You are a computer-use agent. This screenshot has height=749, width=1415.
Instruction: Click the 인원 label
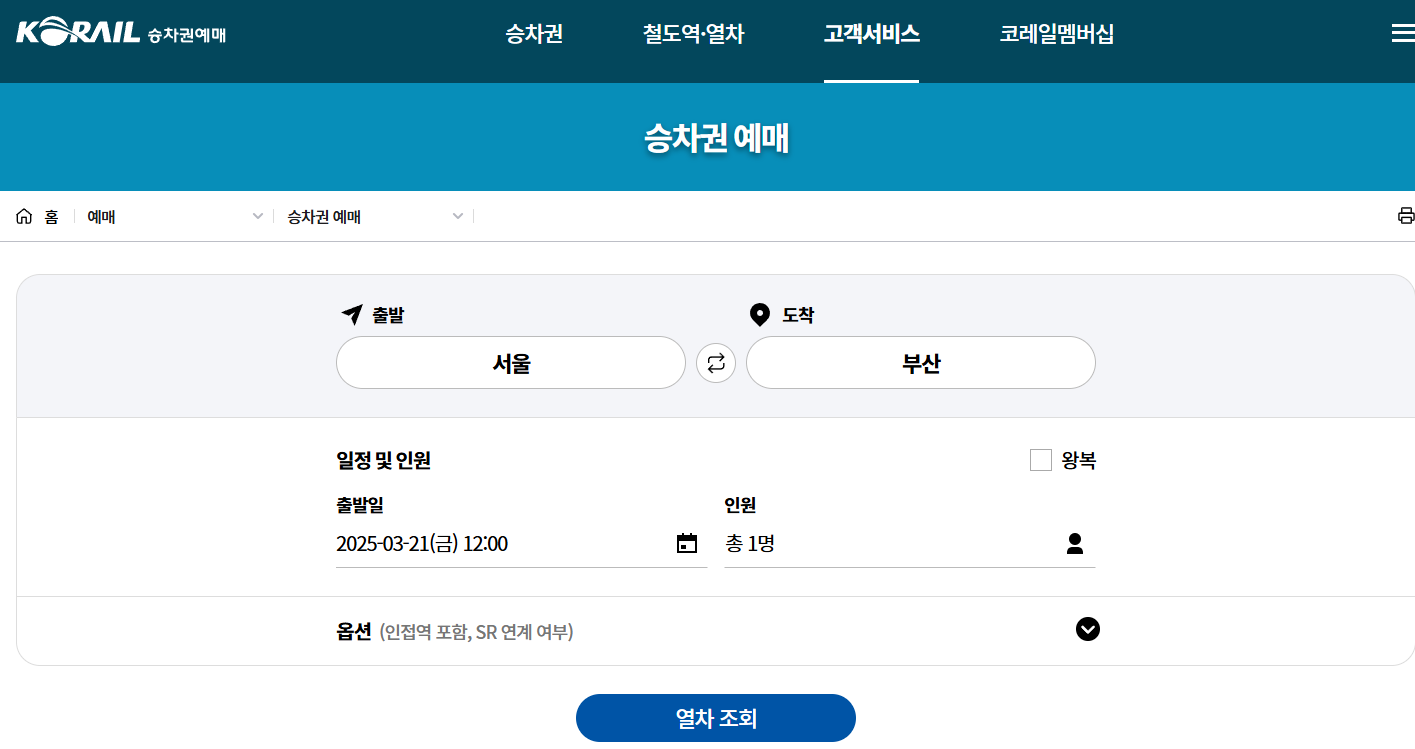(x=740, y=505)
